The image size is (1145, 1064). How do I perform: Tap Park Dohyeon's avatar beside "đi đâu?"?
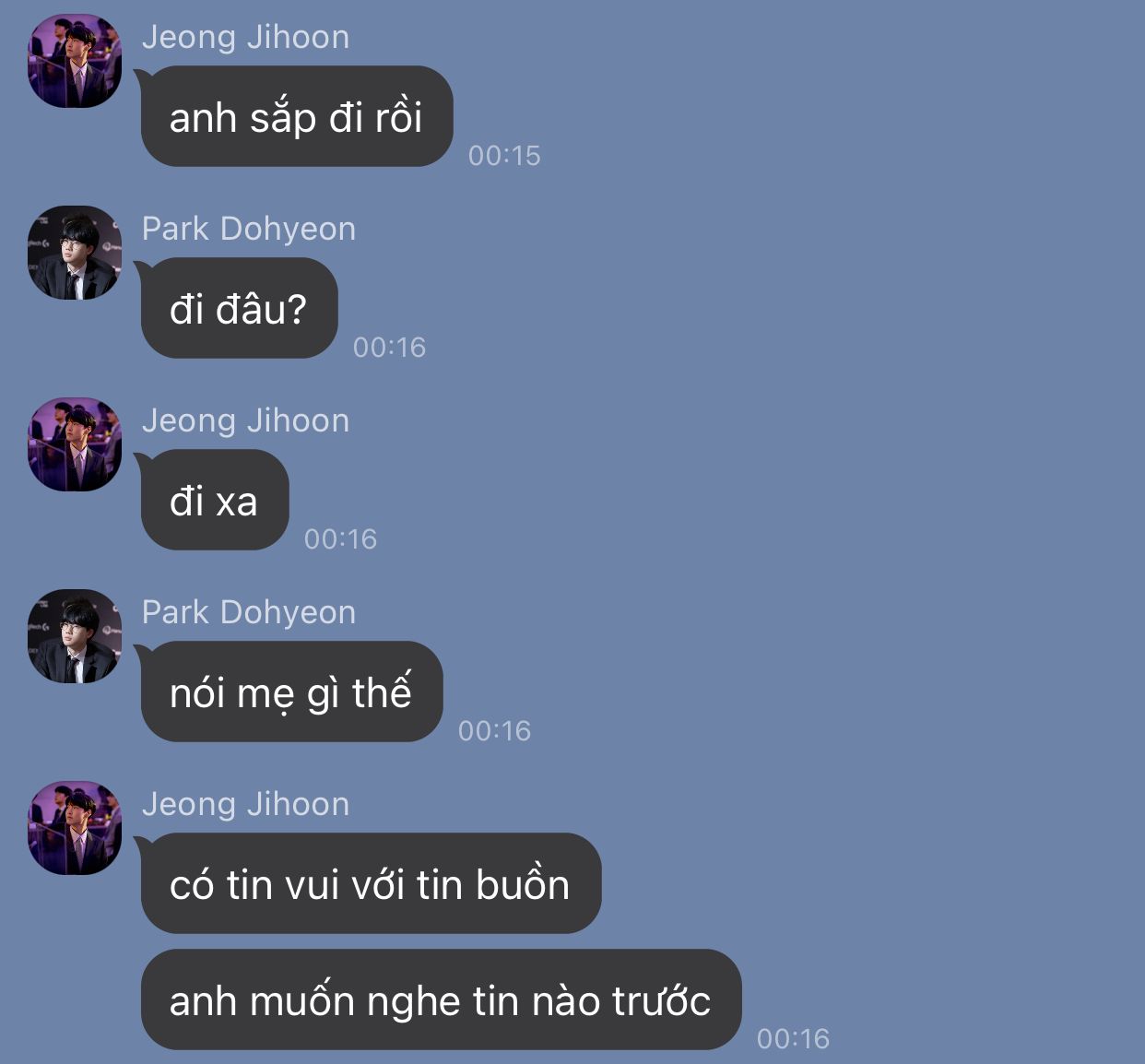click(x=75, y=253)
